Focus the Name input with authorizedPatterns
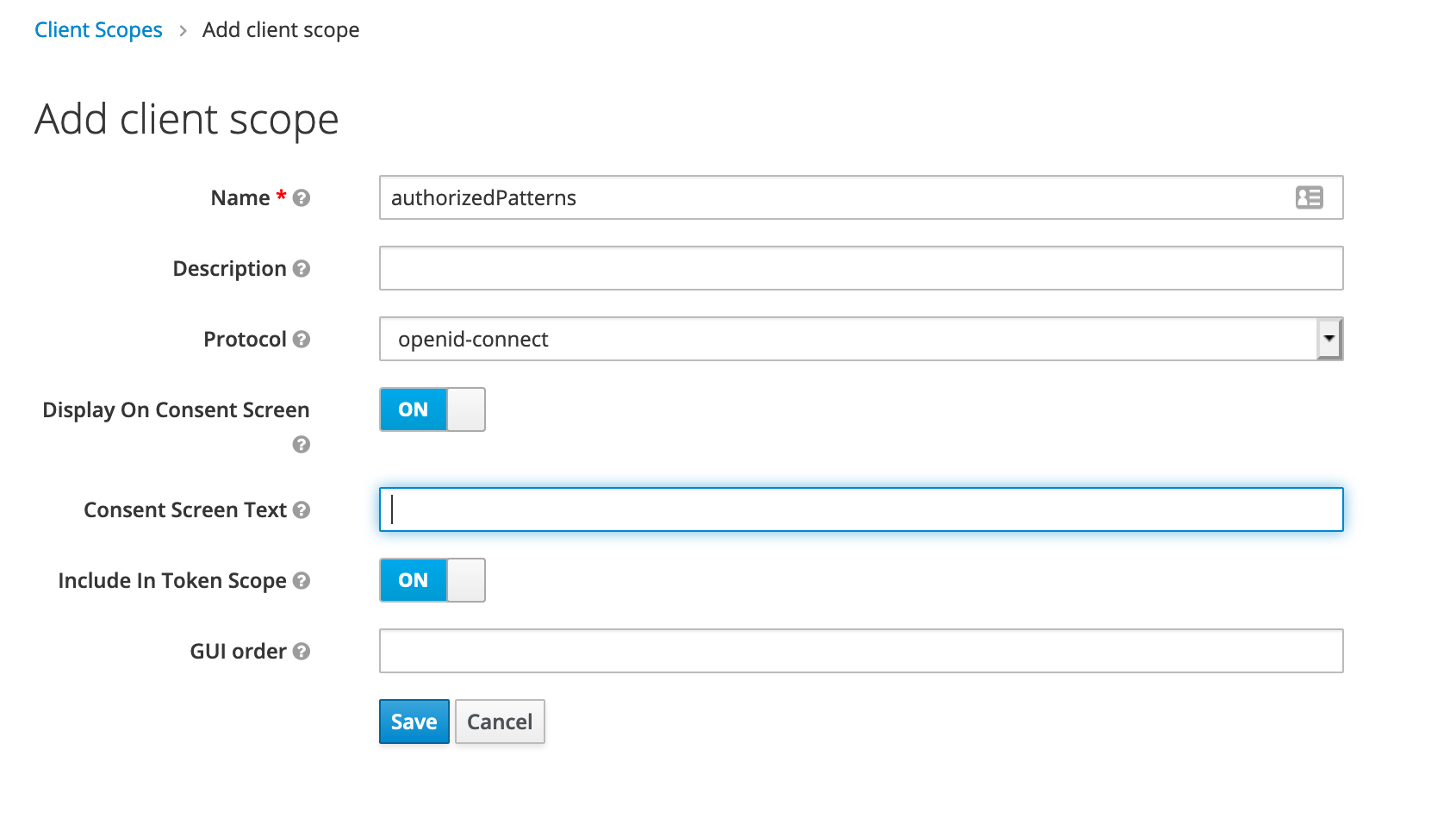 [x=862, y=197]
